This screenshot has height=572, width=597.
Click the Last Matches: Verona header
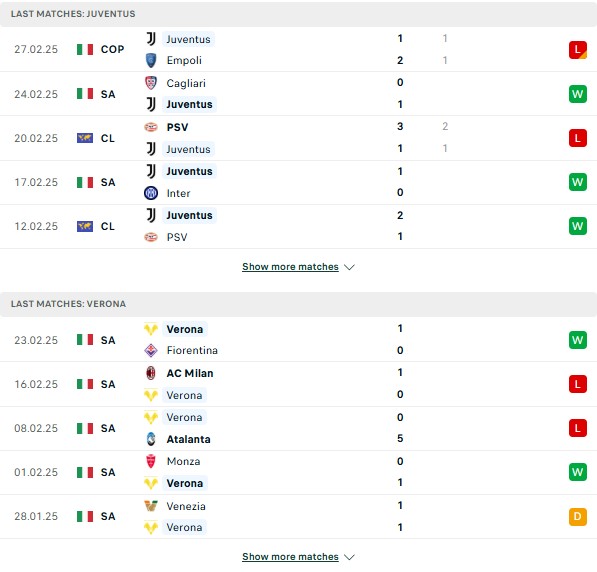(x=298, y=304)
